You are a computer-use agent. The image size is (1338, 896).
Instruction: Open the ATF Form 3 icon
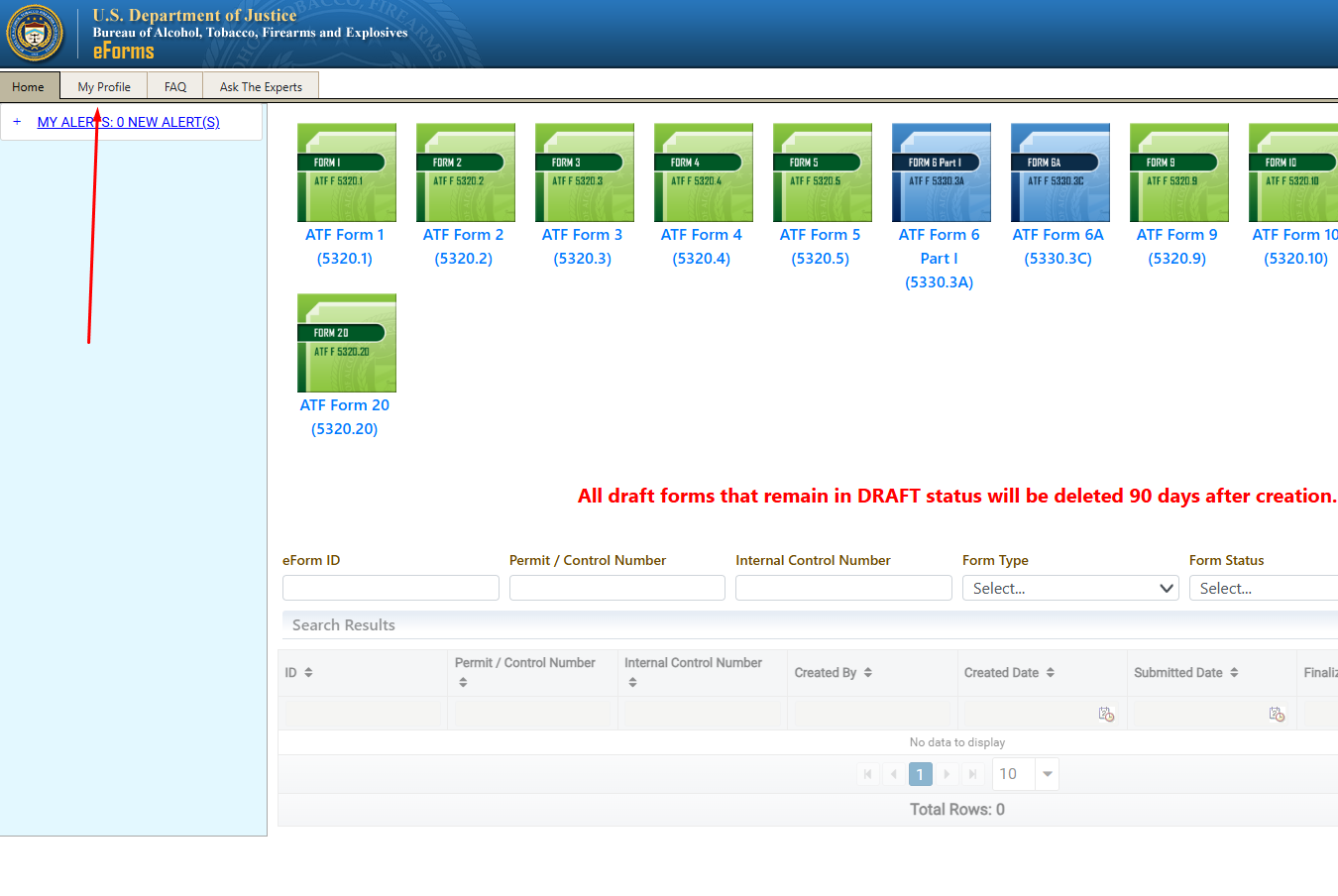pos(584,172)
